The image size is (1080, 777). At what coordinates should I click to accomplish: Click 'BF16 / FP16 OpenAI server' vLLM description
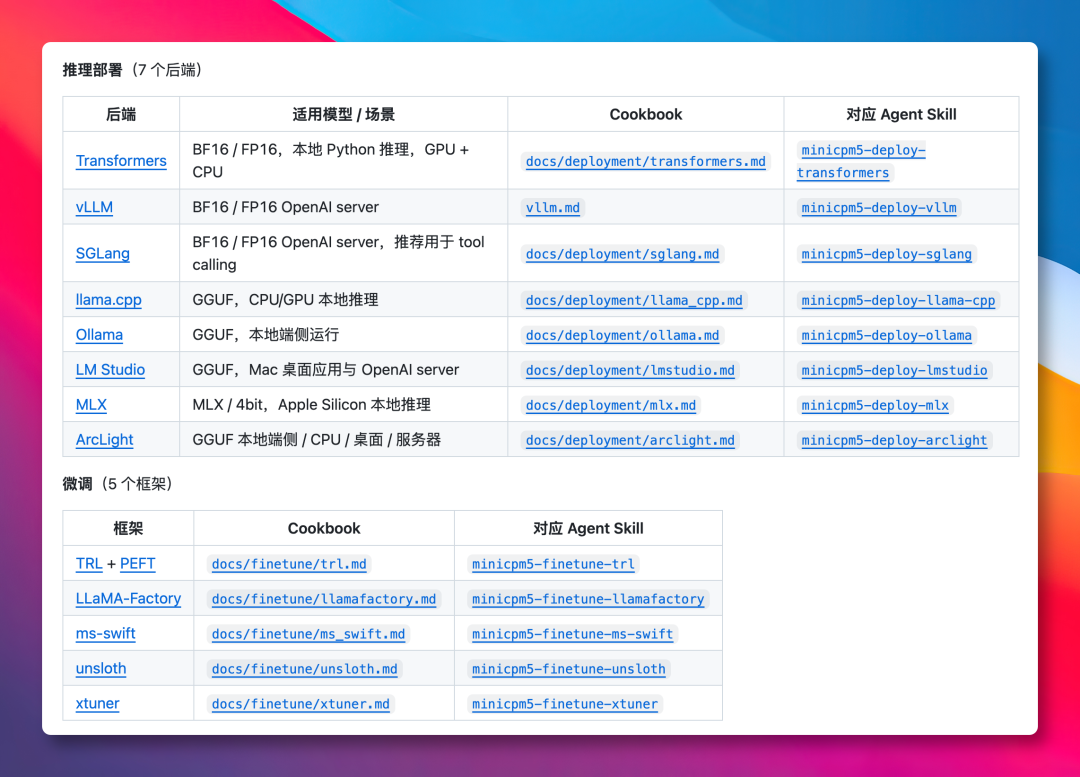coord(286,207)
